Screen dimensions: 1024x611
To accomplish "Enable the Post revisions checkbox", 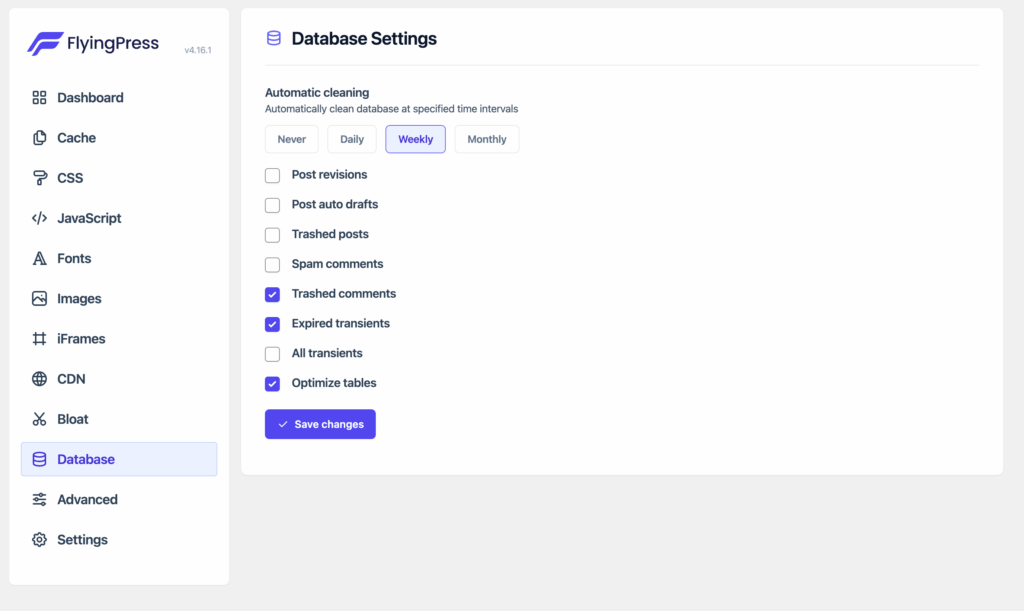I will pyautogui.click(x=271, y=174).
